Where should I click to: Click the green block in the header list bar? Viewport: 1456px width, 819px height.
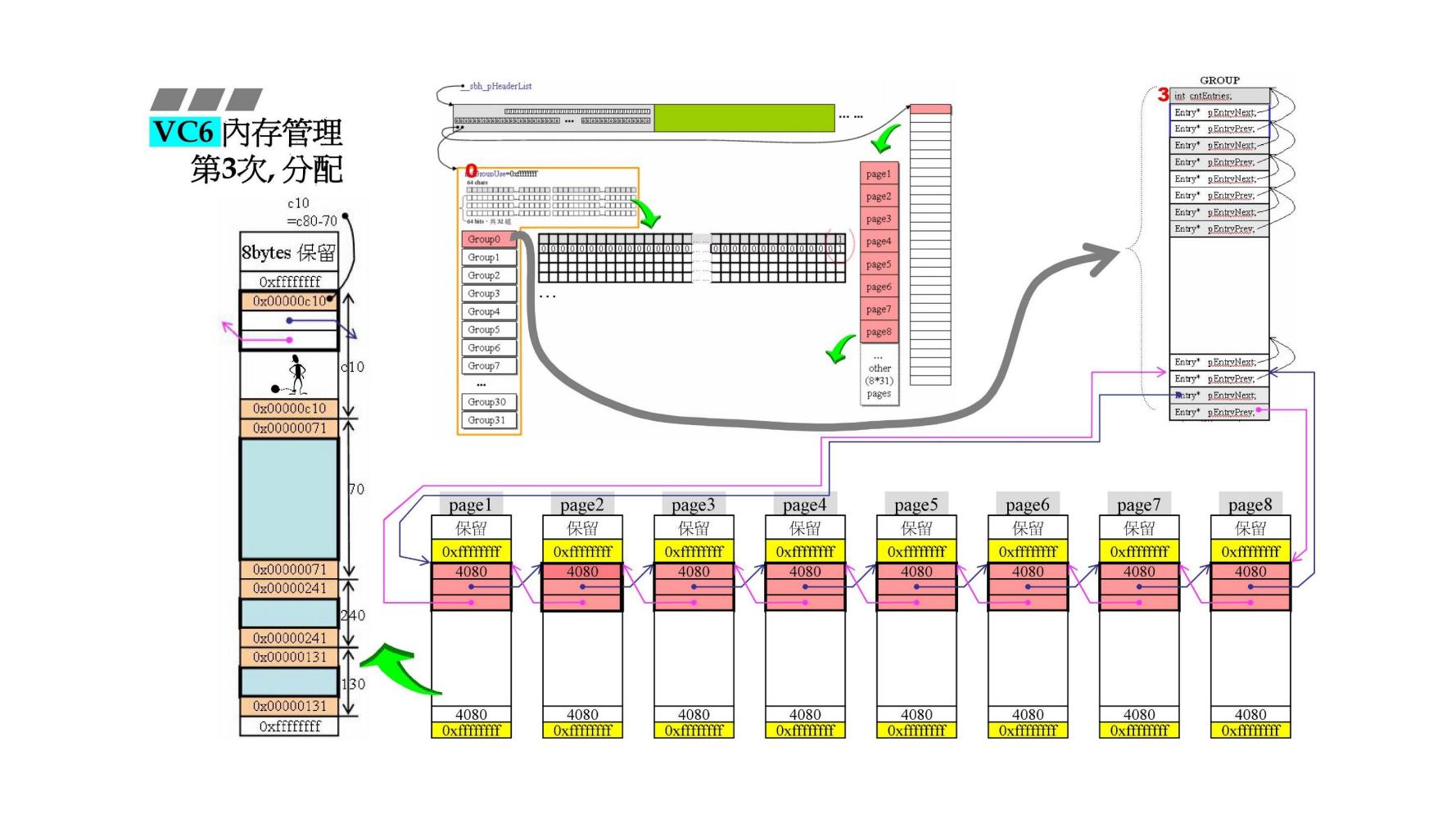point(744,118)
